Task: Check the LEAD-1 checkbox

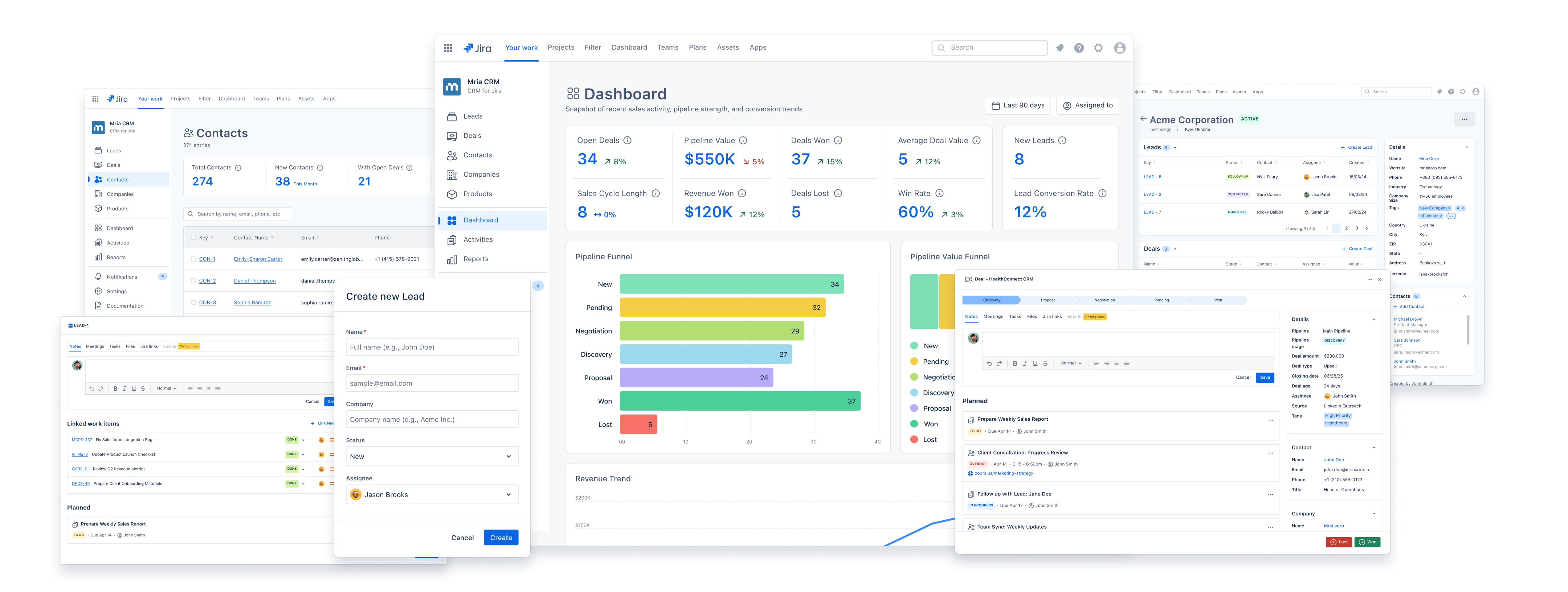Action: pyautogui.click(x=71, y=325)
